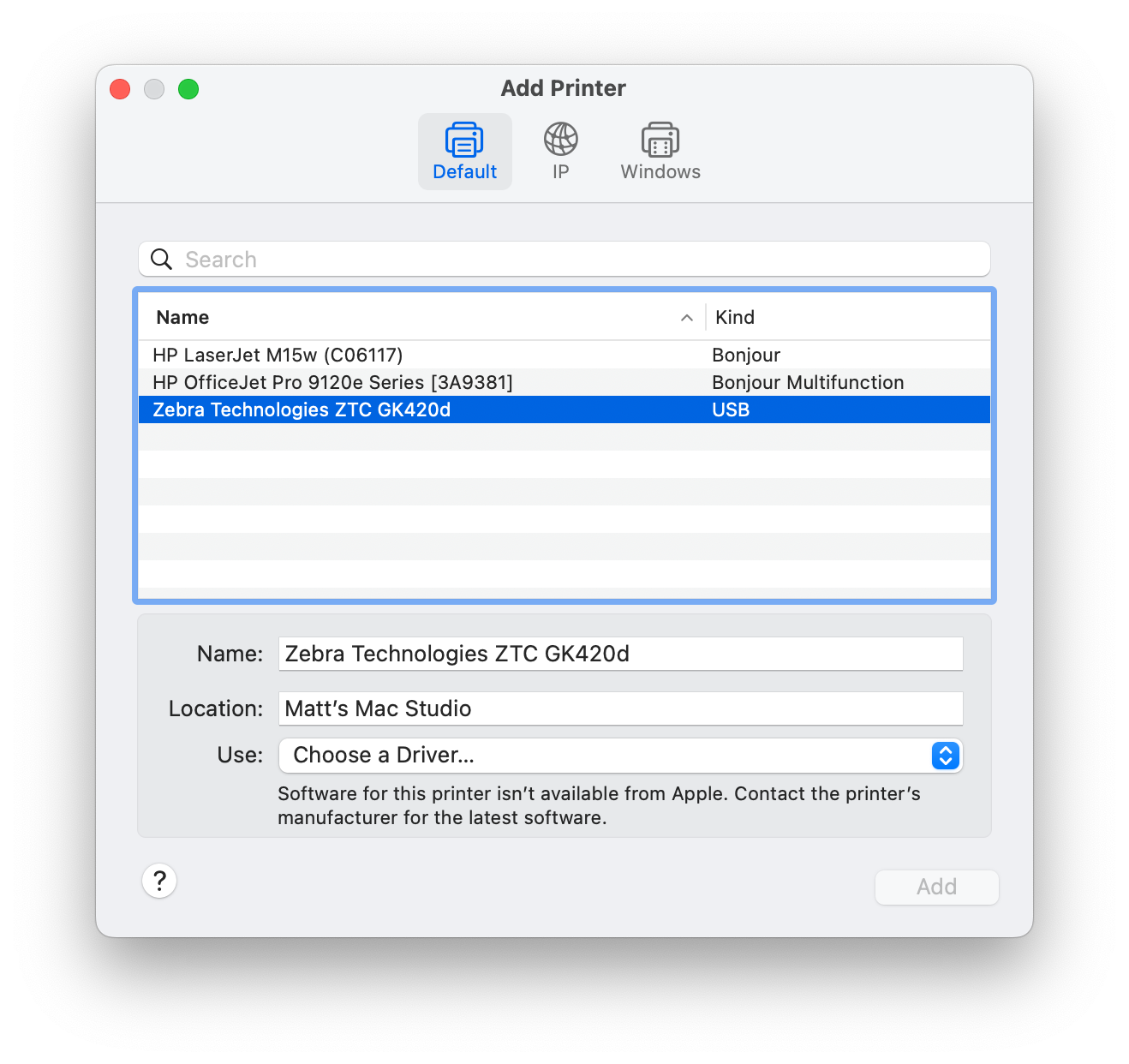
Task: Select HP LaserJet M15w printer
Action: tap(278, 355)
